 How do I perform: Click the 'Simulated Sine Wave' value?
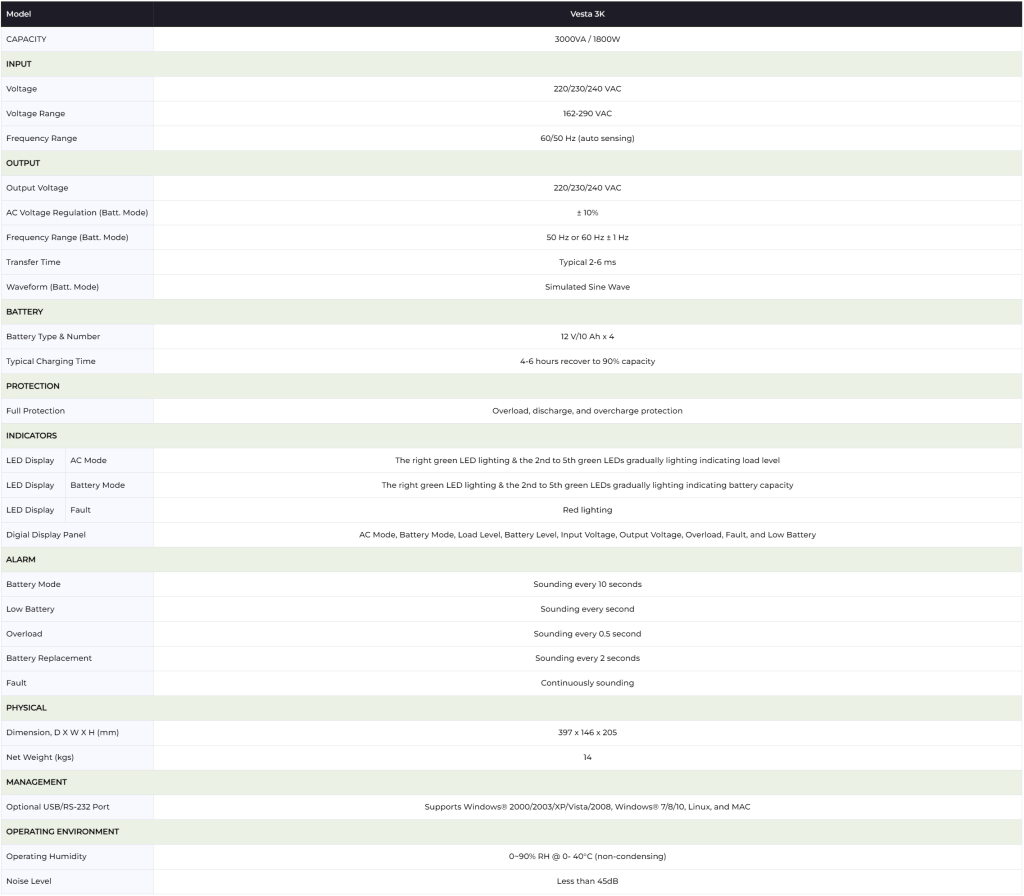pos(587,287)
